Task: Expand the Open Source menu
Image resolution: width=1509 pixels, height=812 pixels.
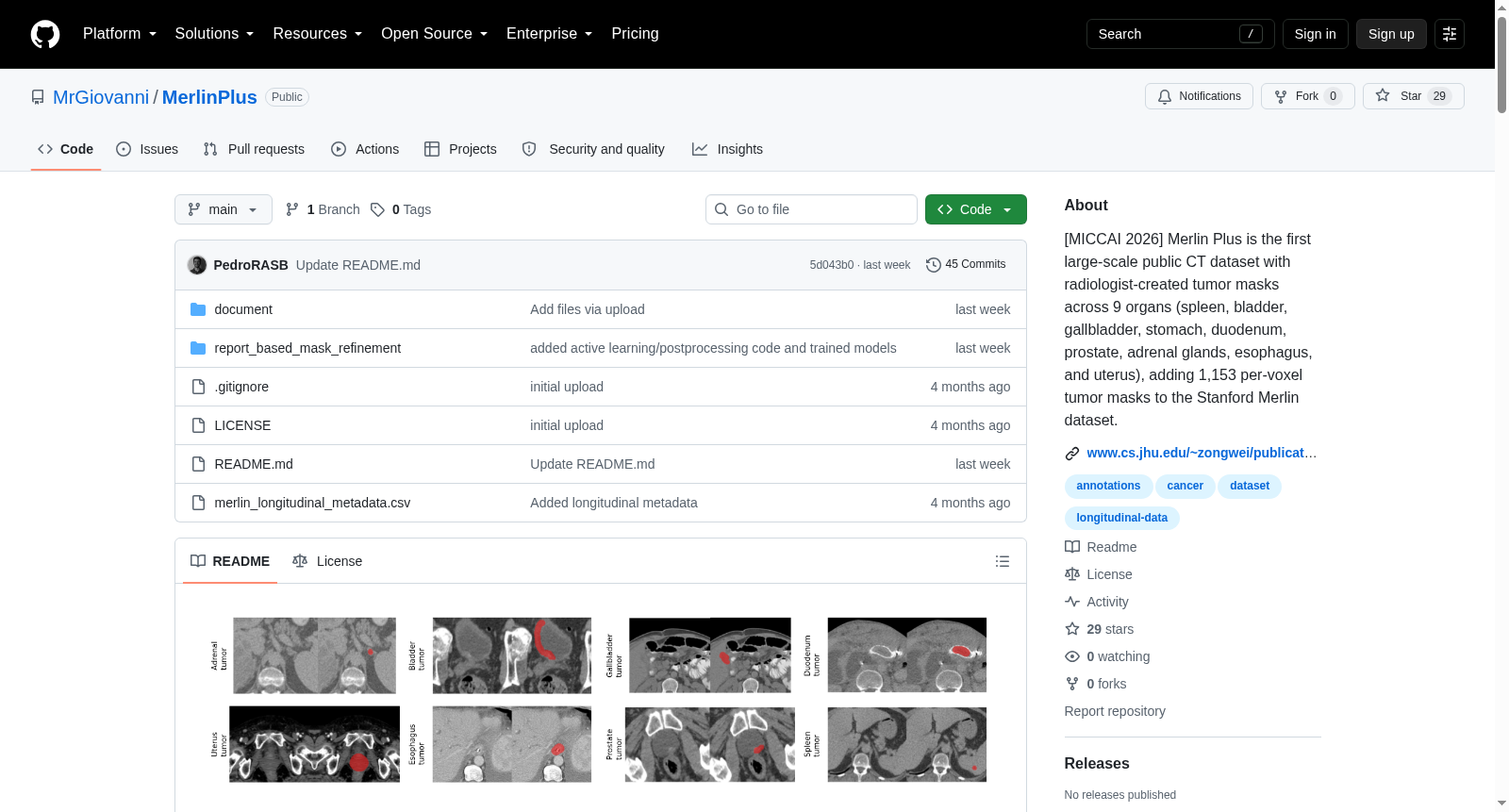Action: (434, 34)
